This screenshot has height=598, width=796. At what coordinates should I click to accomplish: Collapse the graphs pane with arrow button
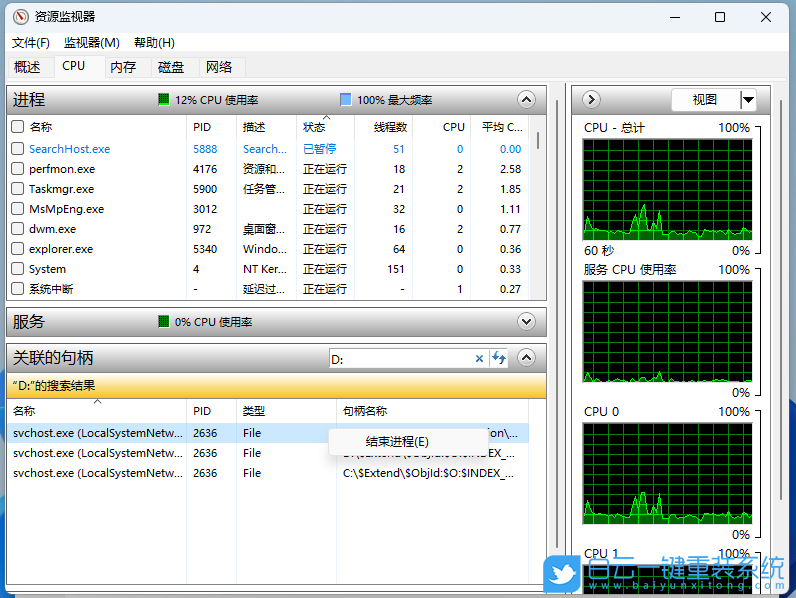click(x=591, y=100)
